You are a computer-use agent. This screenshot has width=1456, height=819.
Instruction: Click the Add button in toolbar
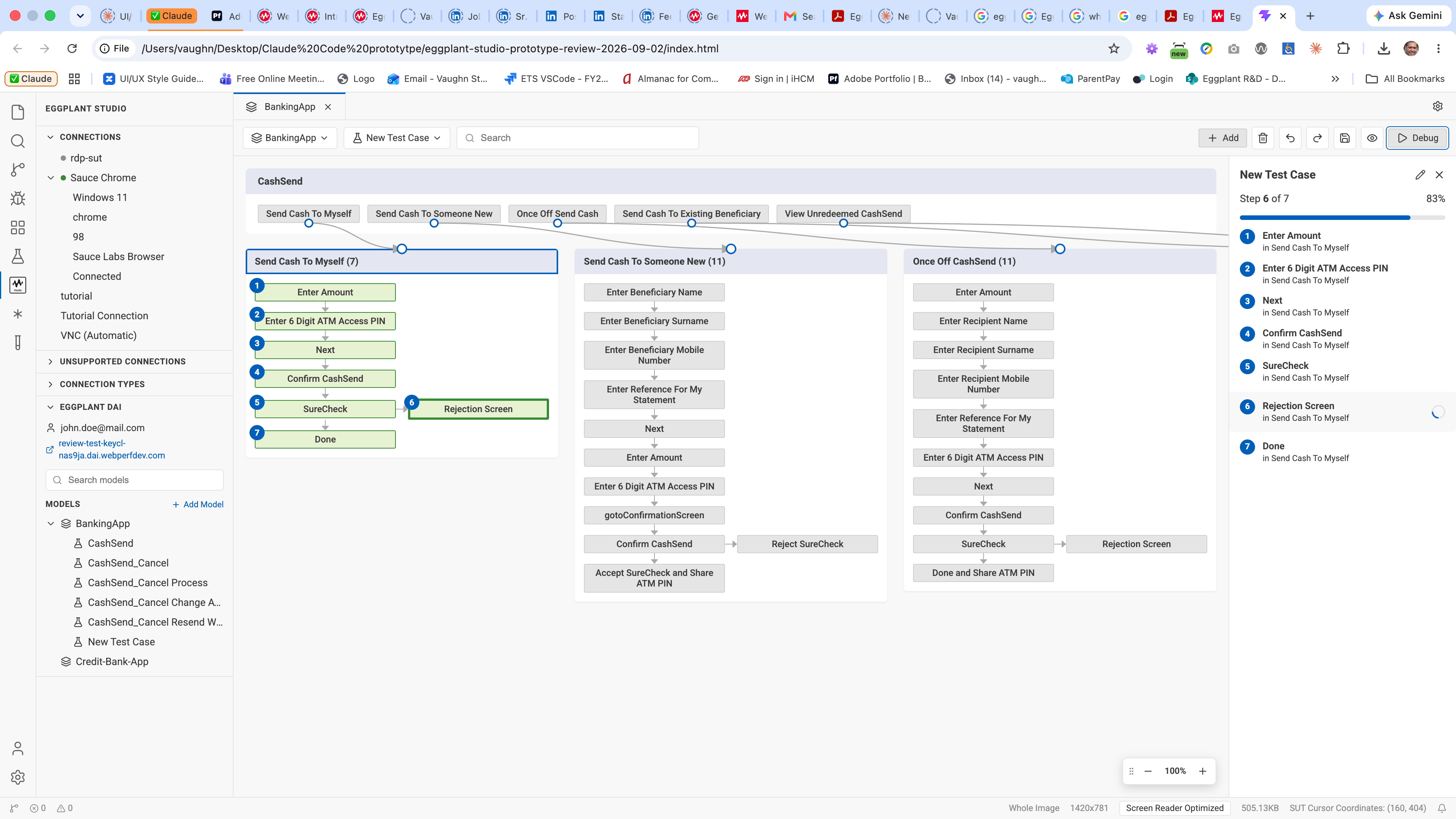[1222, 138]
